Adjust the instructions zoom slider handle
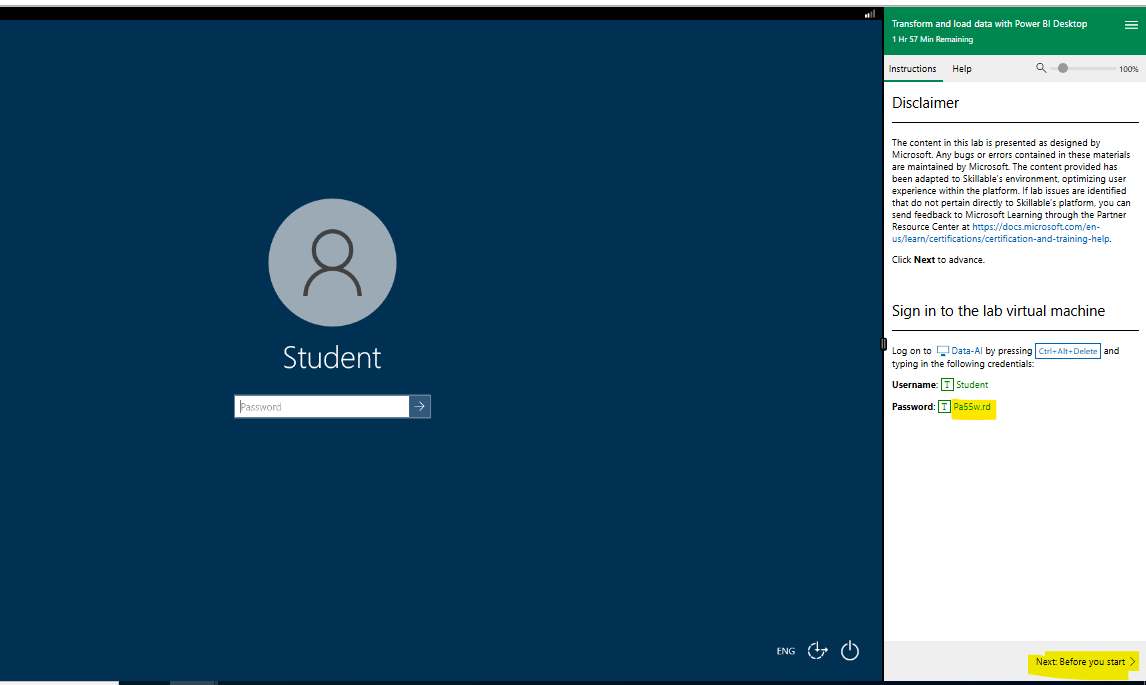Screen dimensions: 1146x685 (1063, 68)
